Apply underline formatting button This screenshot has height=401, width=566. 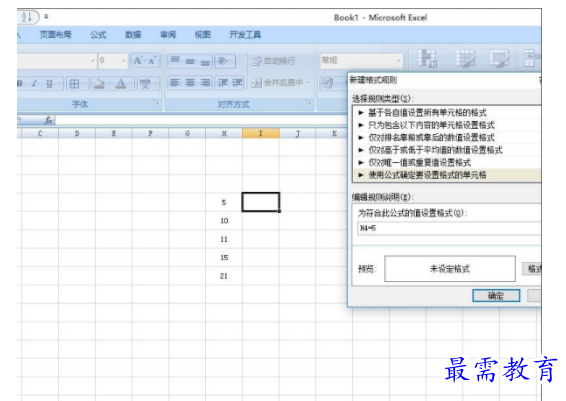click(x=49, y=84)
